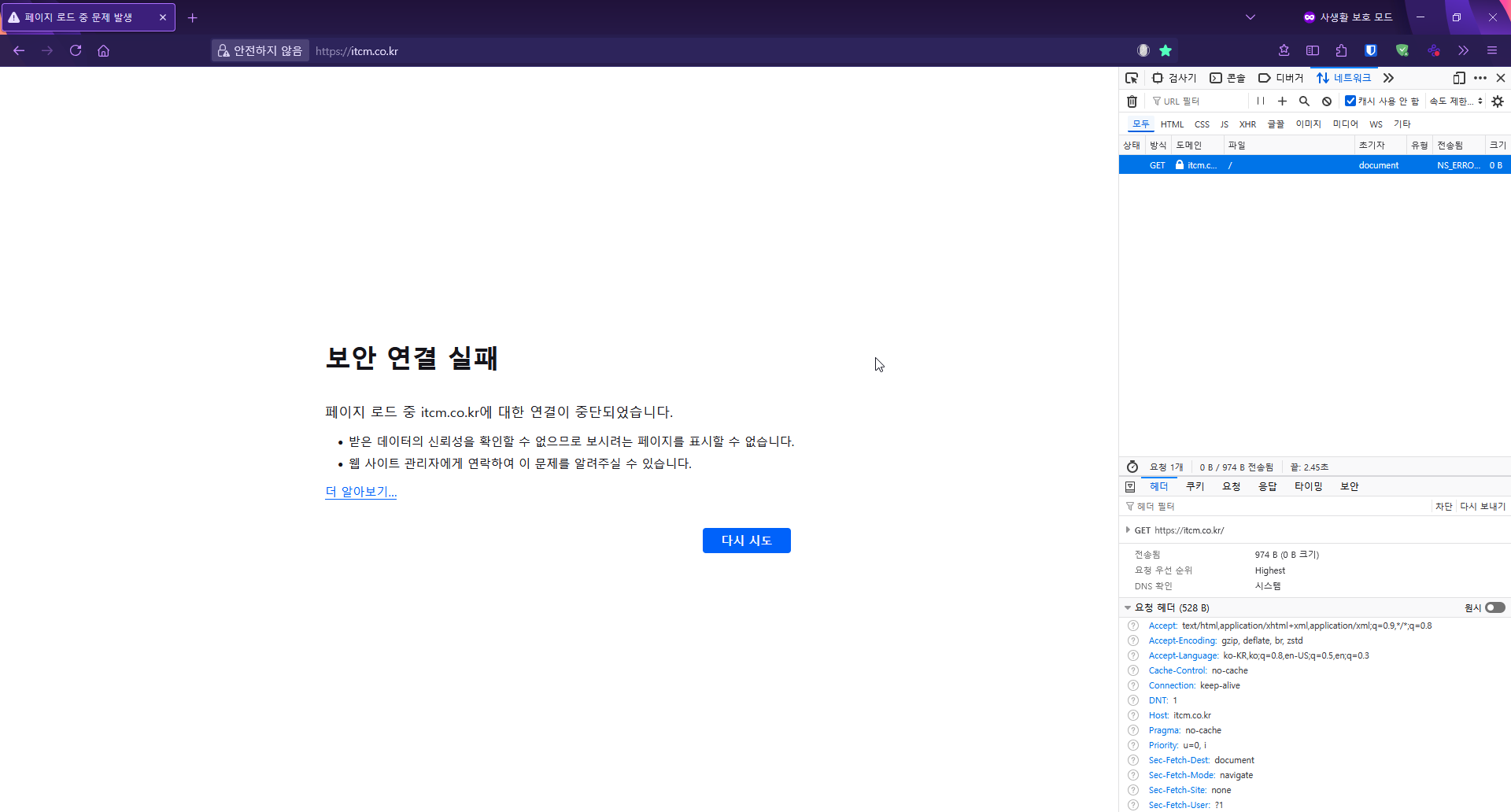The height and width of the screenshot is (812, 1511).
Task: Open the Timings details tab
Action: pos(1308,486)
